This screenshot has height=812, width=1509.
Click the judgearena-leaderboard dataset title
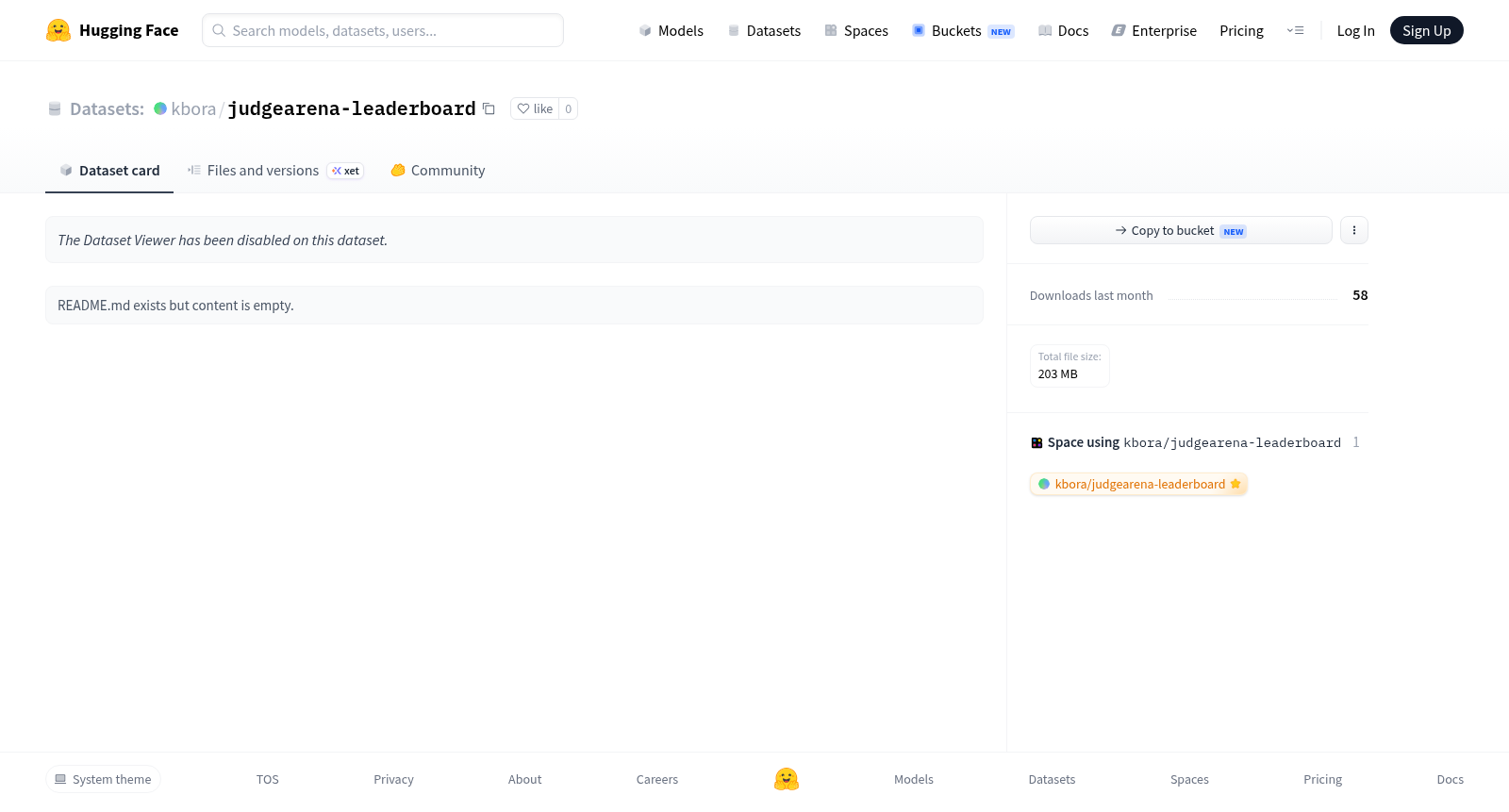click(352, 108)
